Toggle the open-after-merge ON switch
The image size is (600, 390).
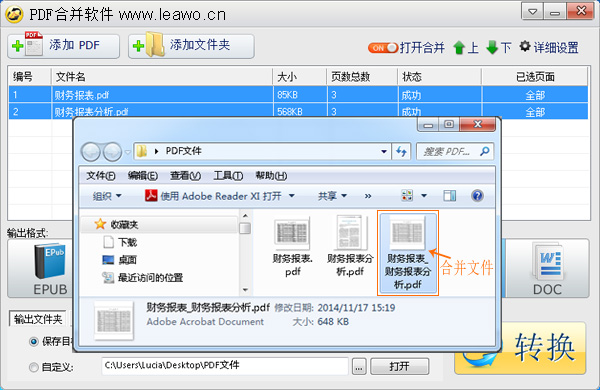[x=383, y=48]
